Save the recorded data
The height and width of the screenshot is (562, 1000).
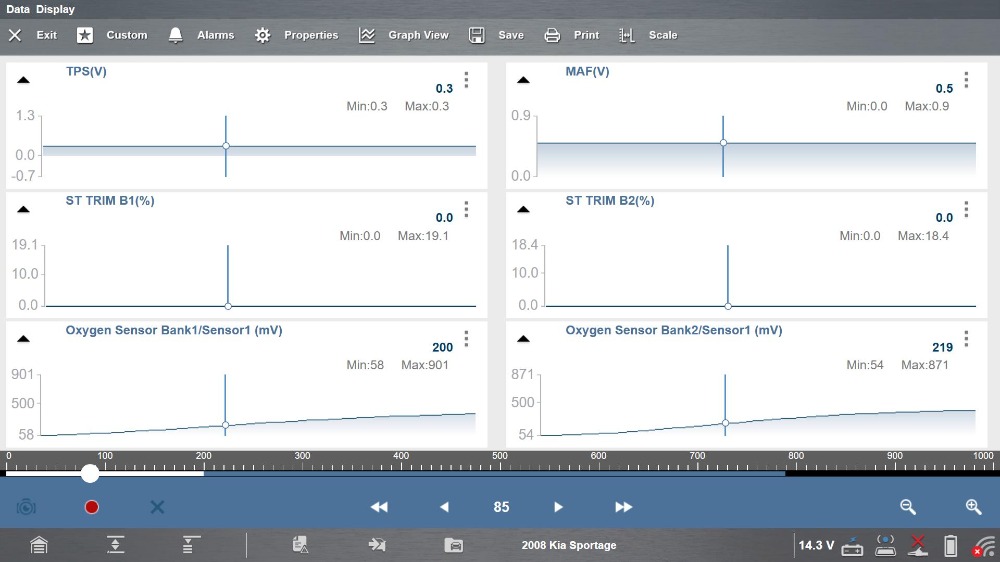coord(496,35)
